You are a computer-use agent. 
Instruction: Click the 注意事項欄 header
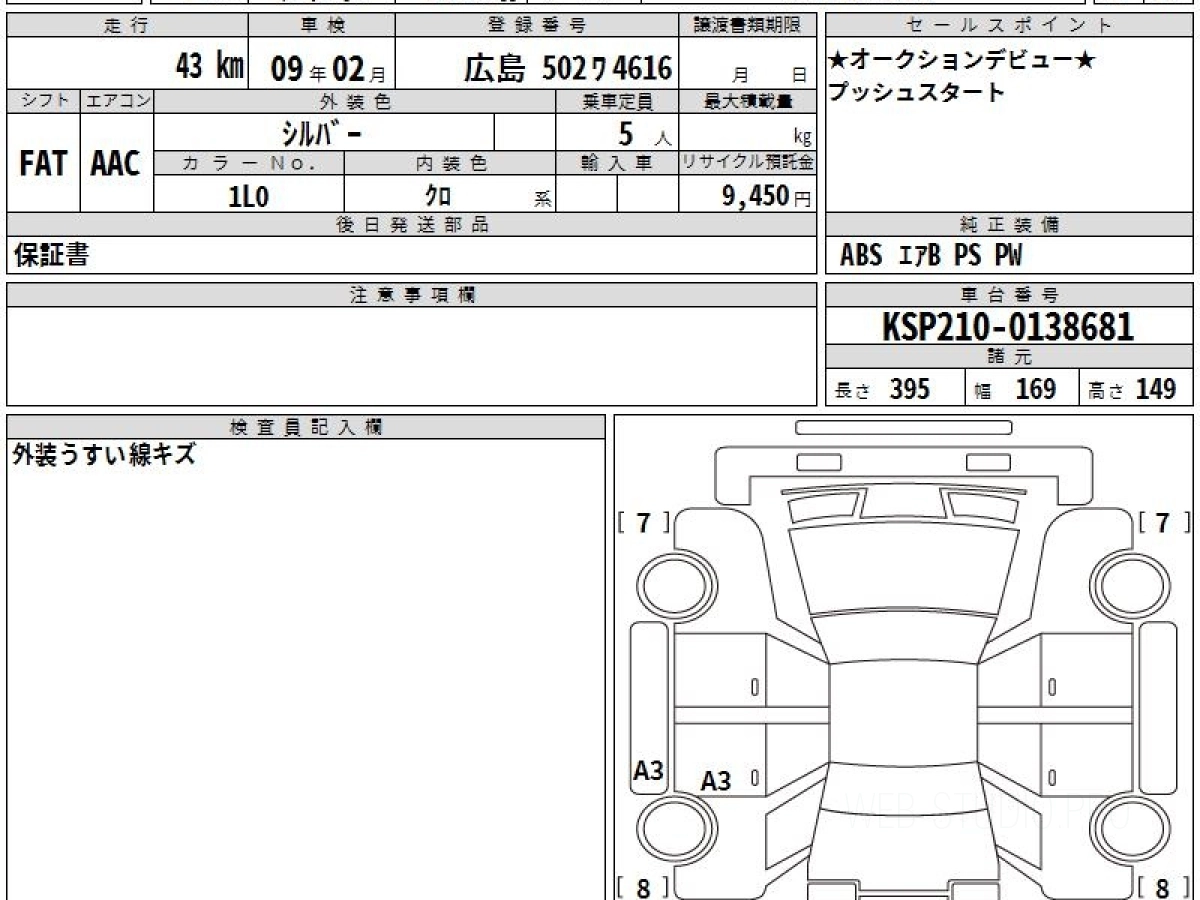tap(411, 295)
